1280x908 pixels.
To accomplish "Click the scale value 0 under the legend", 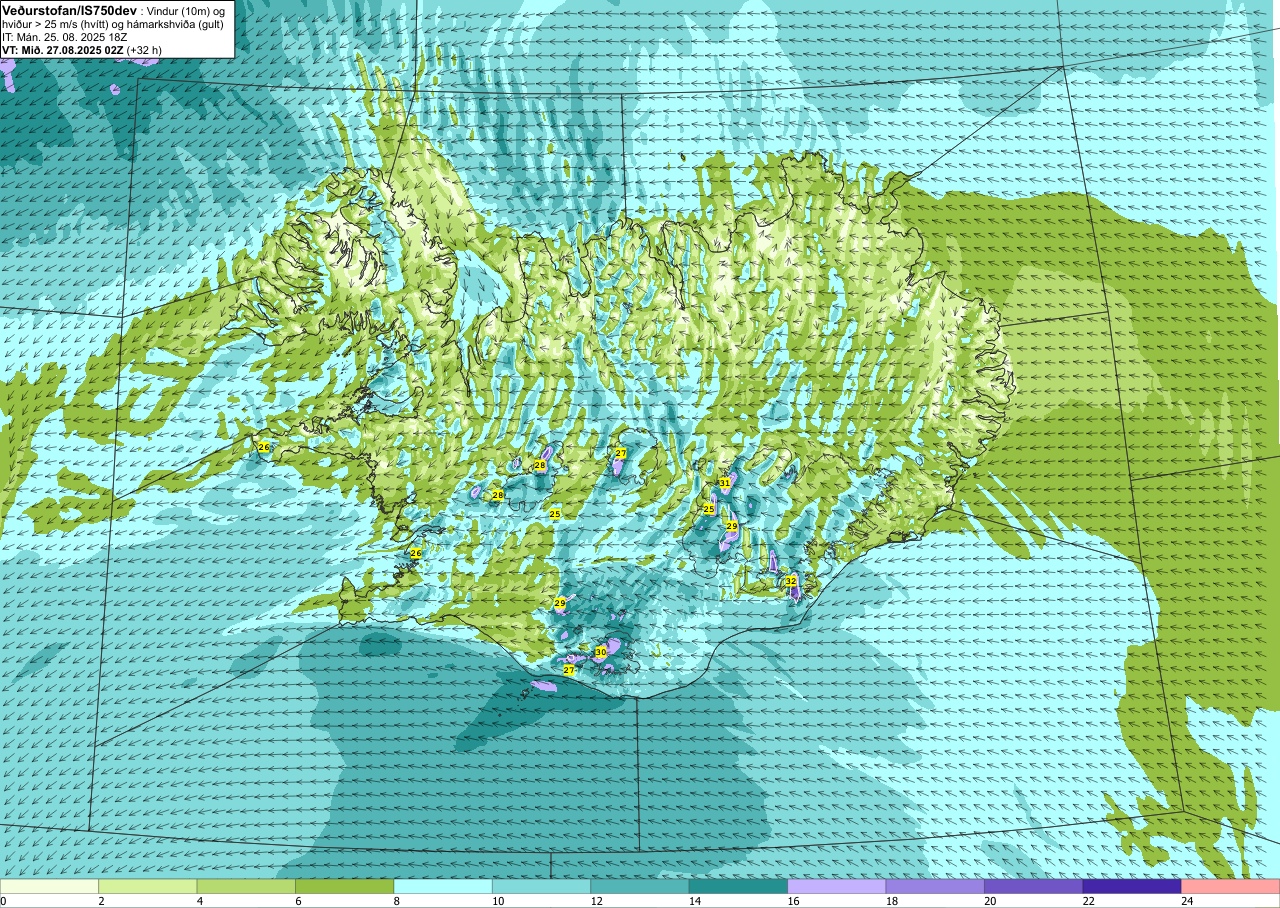I will click(4, 901).
